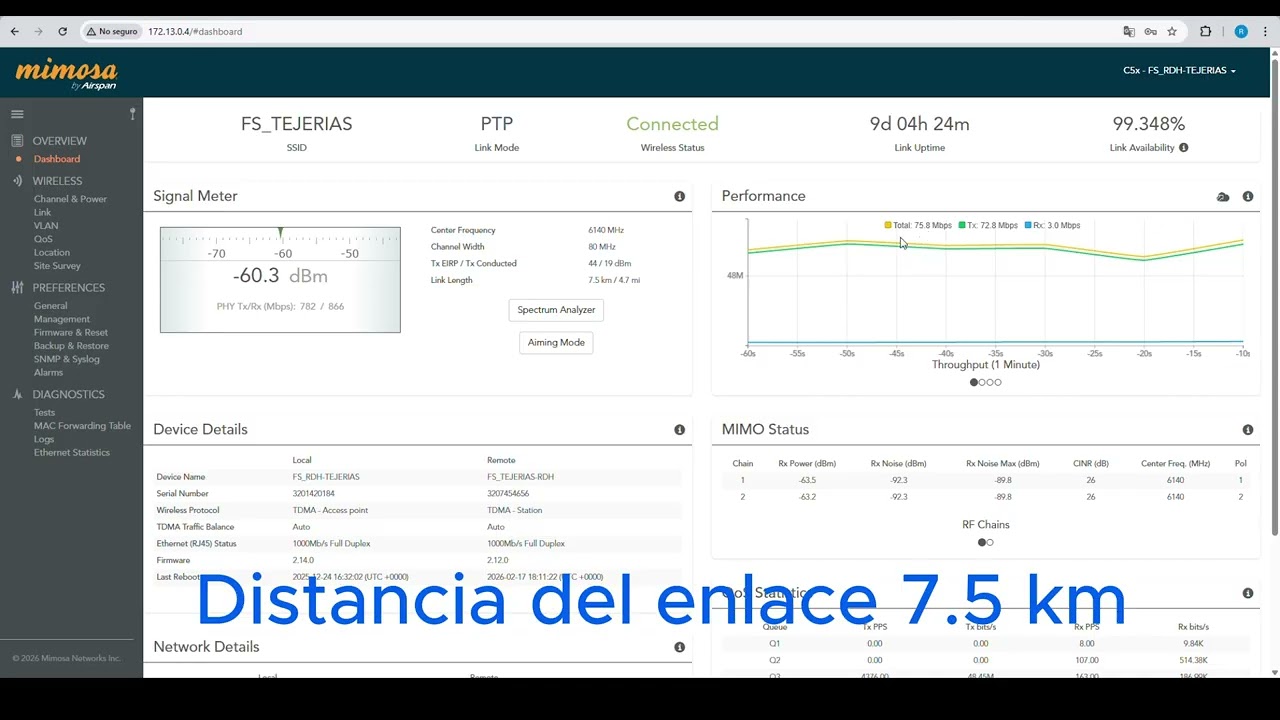Bookmark the page with the star icon
This screenshot has height=720, width=1280.
[x=1172, y=31]
